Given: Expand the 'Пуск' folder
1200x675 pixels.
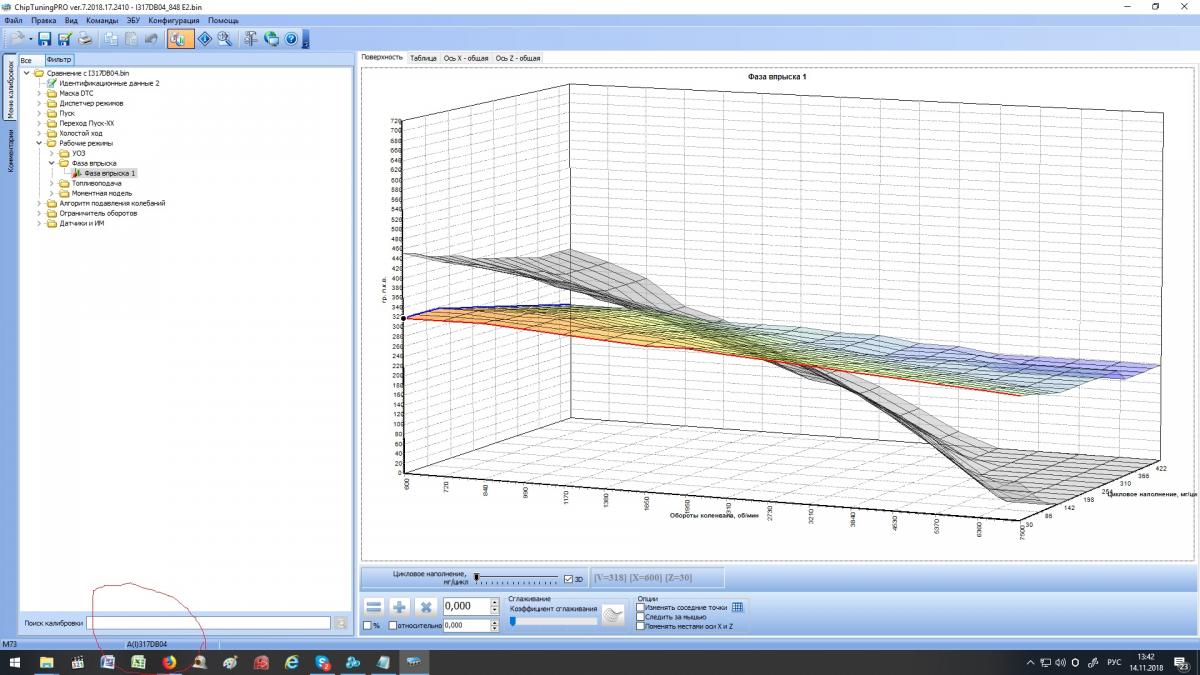Looking at the screenshot, I should coord(40,113).
